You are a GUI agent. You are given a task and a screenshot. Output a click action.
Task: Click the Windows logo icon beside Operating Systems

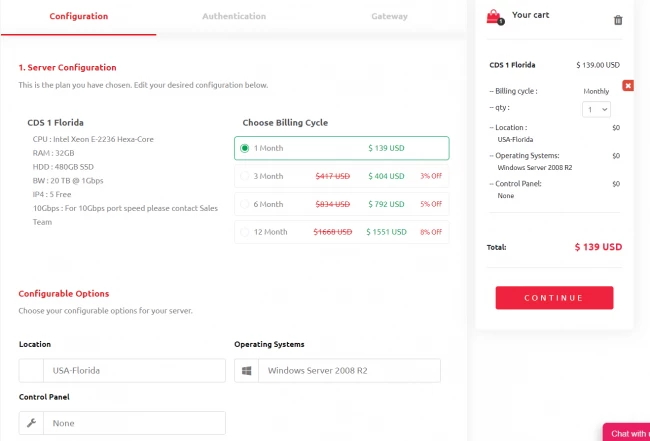[x=247, y=371]
